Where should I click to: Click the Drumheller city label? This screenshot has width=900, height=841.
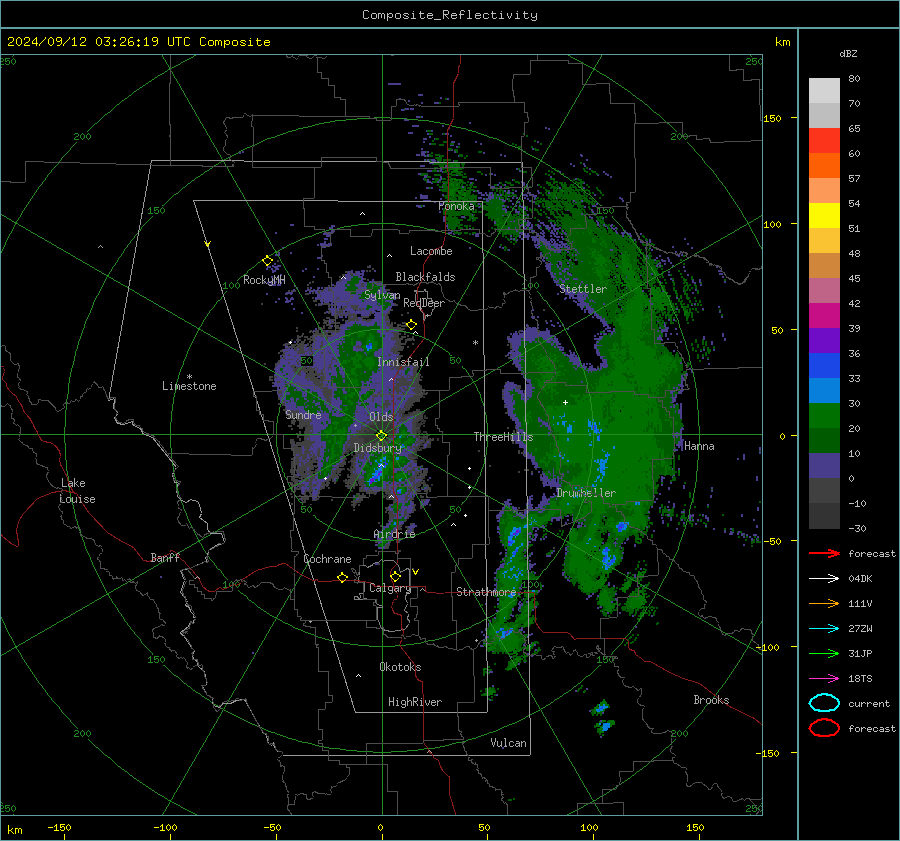point(586,493)
